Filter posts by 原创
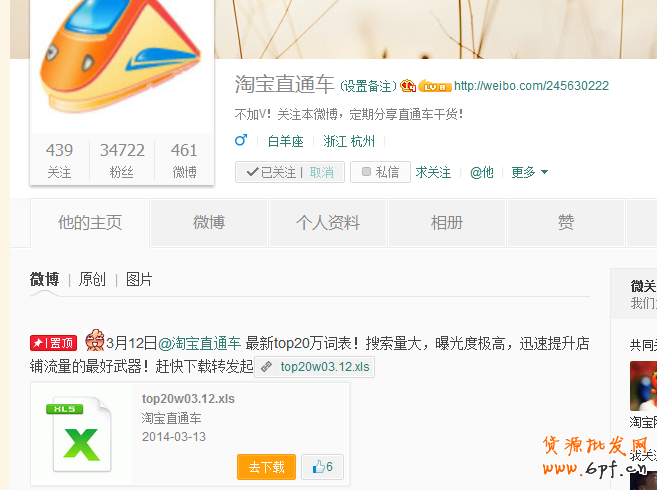 [x=92, y=279]
